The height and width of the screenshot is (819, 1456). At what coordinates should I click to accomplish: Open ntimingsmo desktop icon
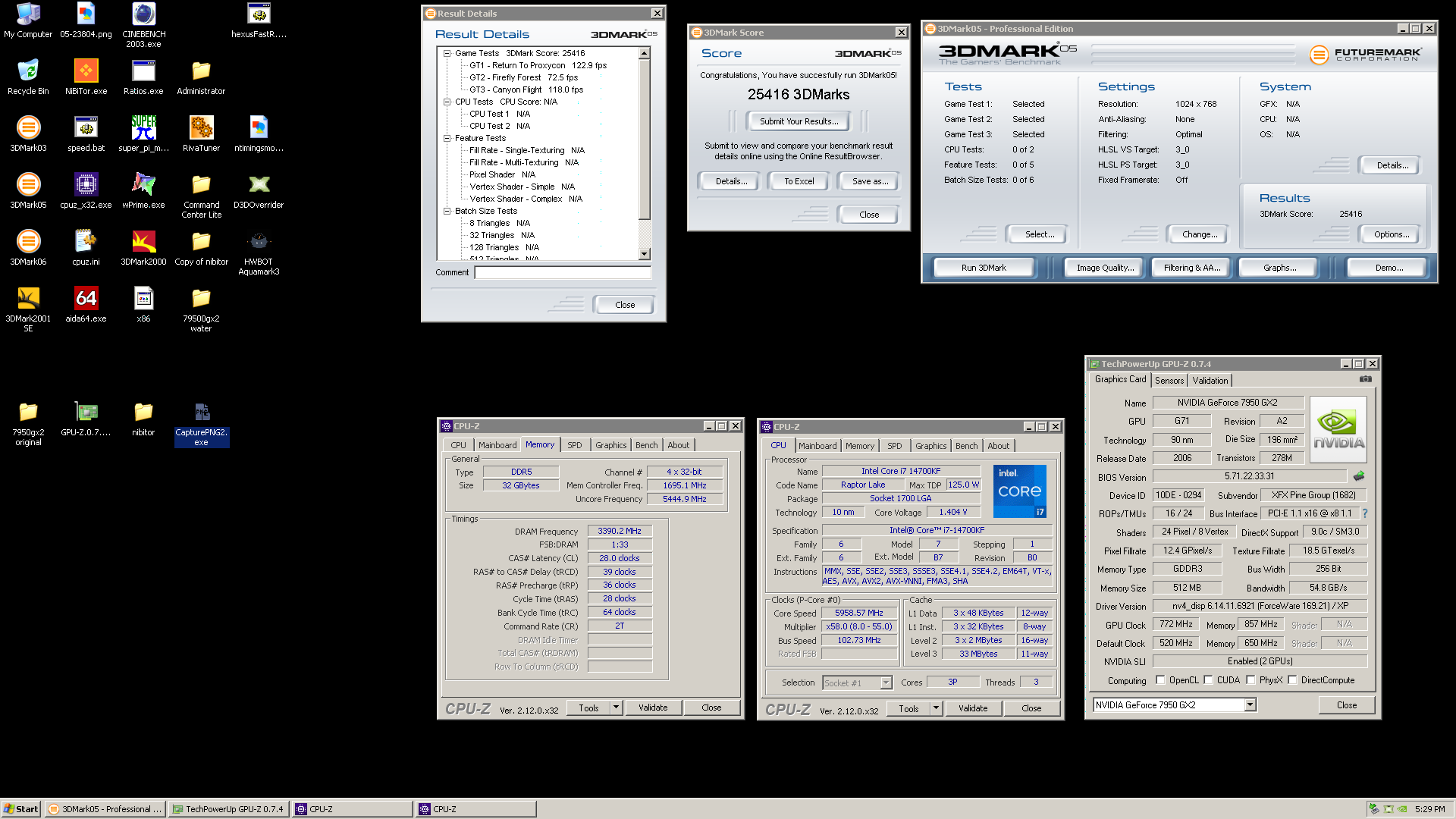259,134
